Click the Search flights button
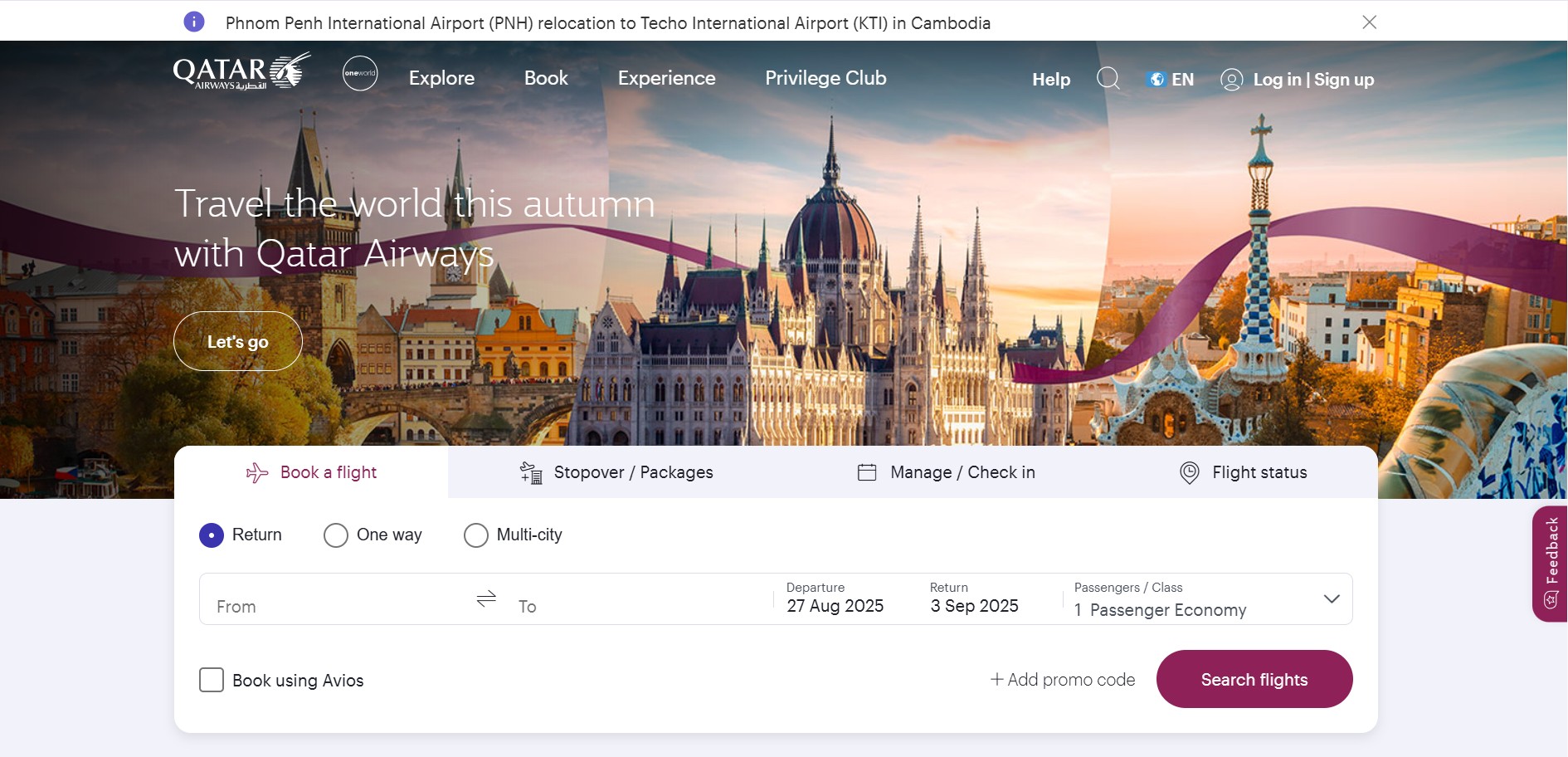This screenshot has width=1568, height=757. click(1254, 679)
